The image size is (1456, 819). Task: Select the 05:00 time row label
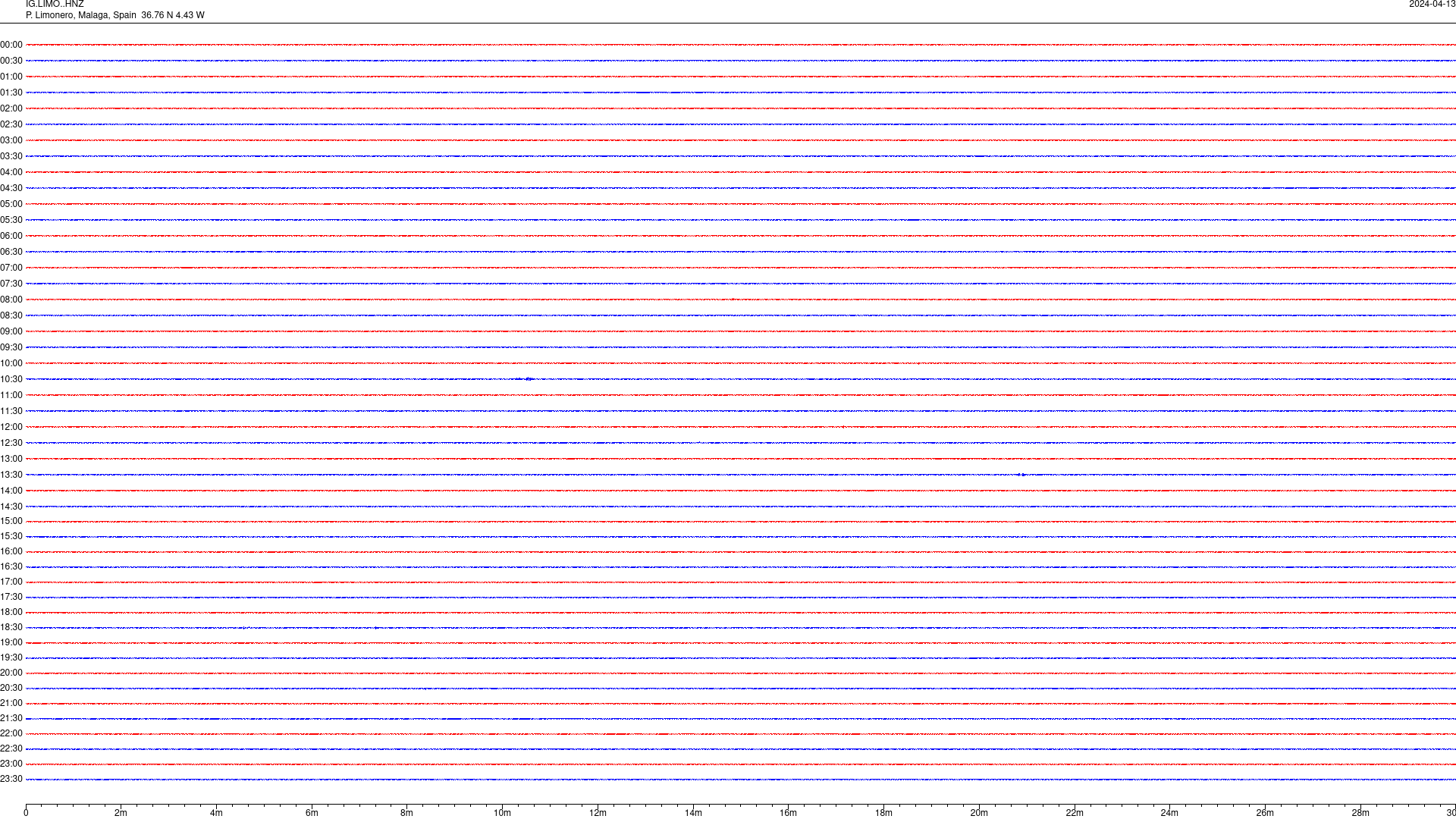point(11,204)
